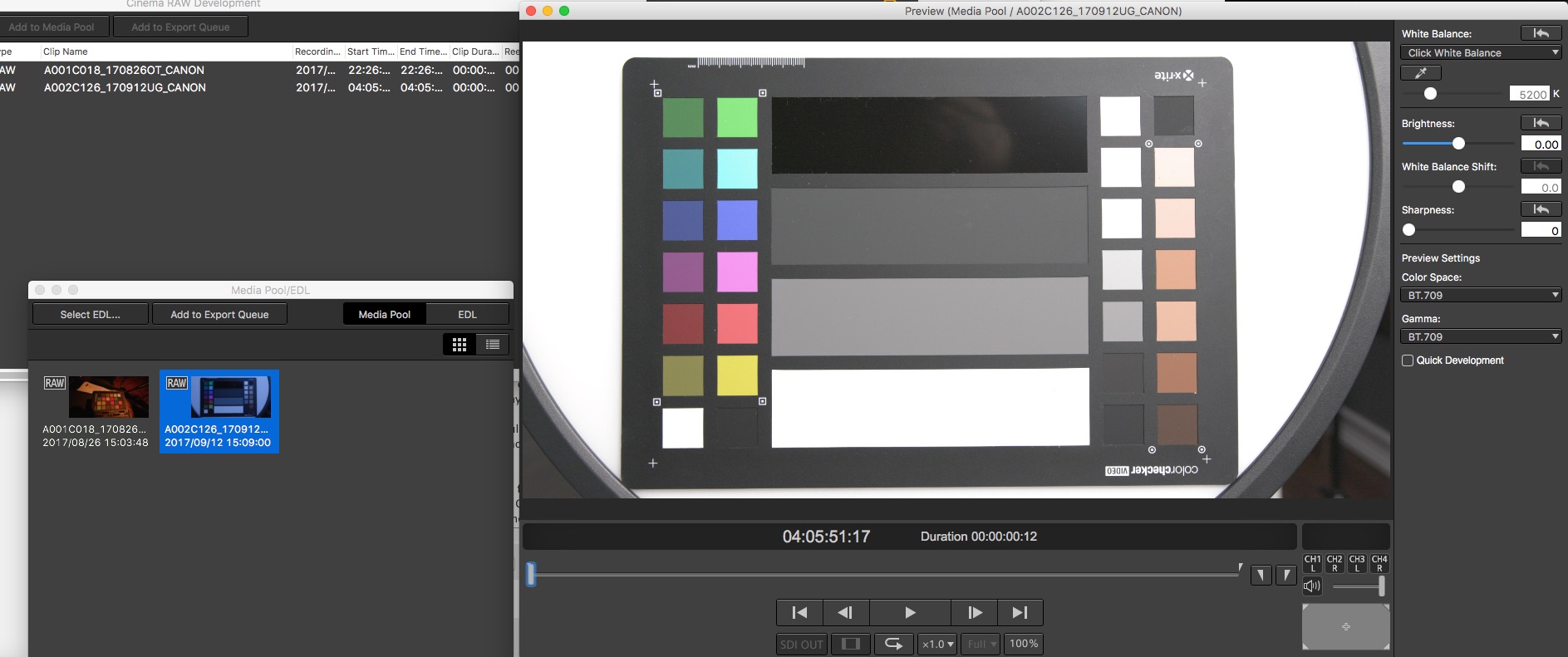Set the mark out point
The width and height of the screenshot is (1568, 657).
(1286, 575)
